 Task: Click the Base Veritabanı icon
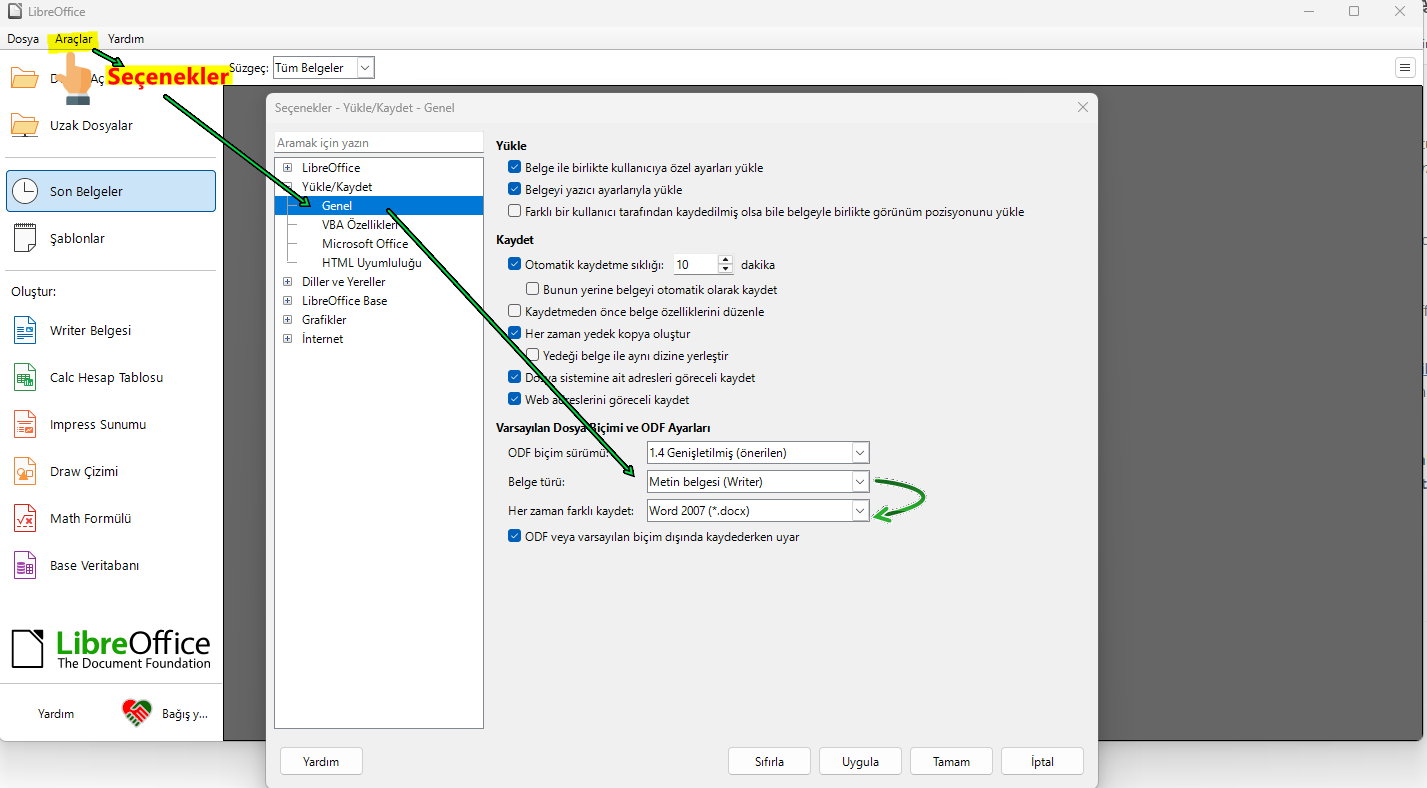coord(24,565)
